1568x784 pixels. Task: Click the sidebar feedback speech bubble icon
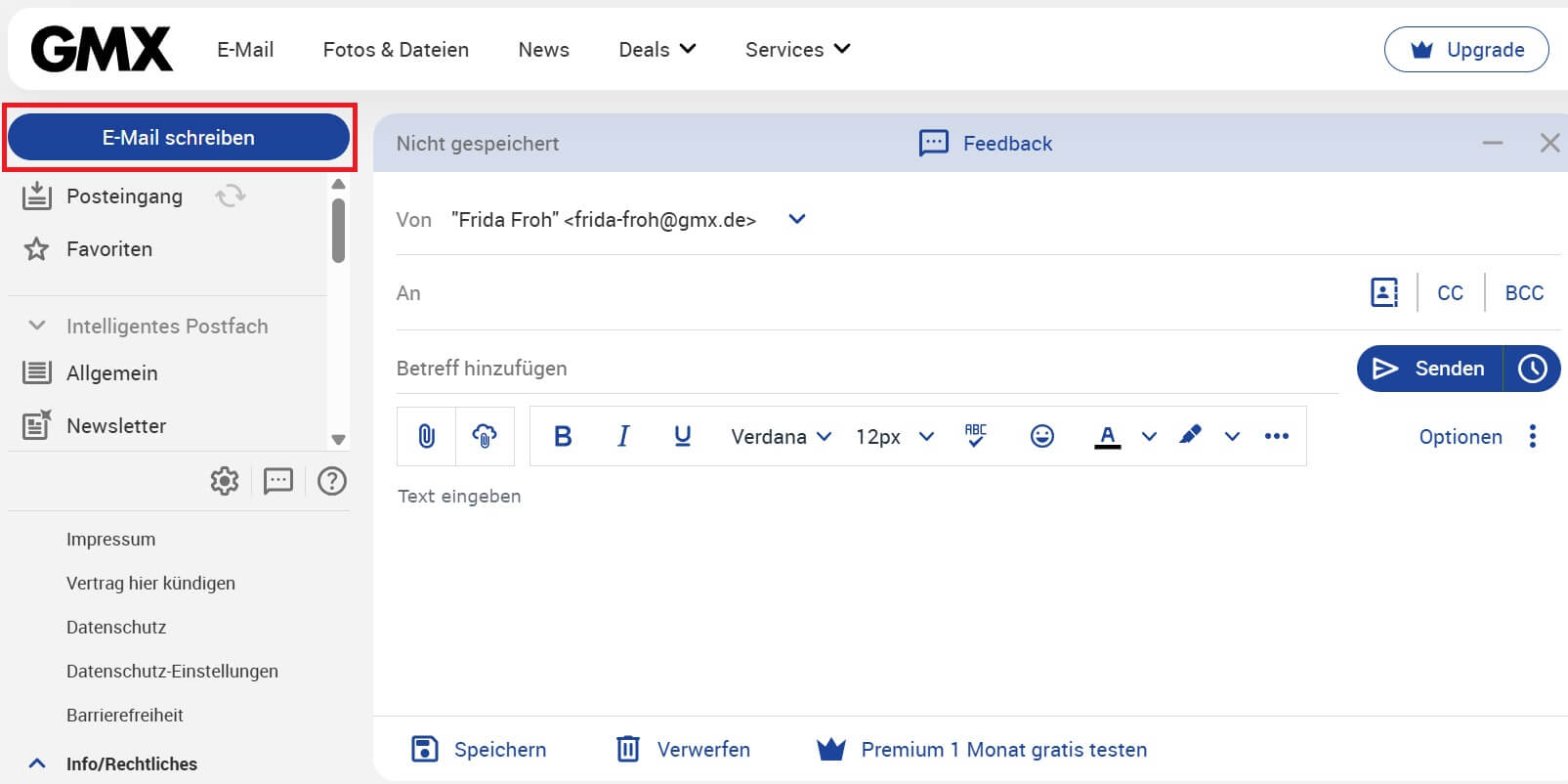click(278, 481)
